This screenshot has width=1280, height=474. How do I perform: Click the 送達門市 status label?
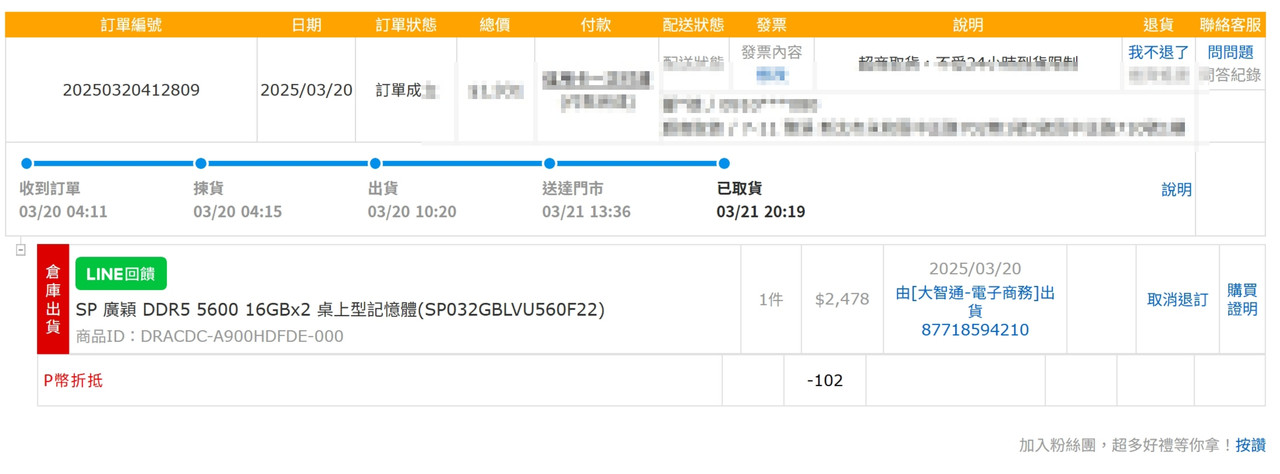(x=573, y=188)
